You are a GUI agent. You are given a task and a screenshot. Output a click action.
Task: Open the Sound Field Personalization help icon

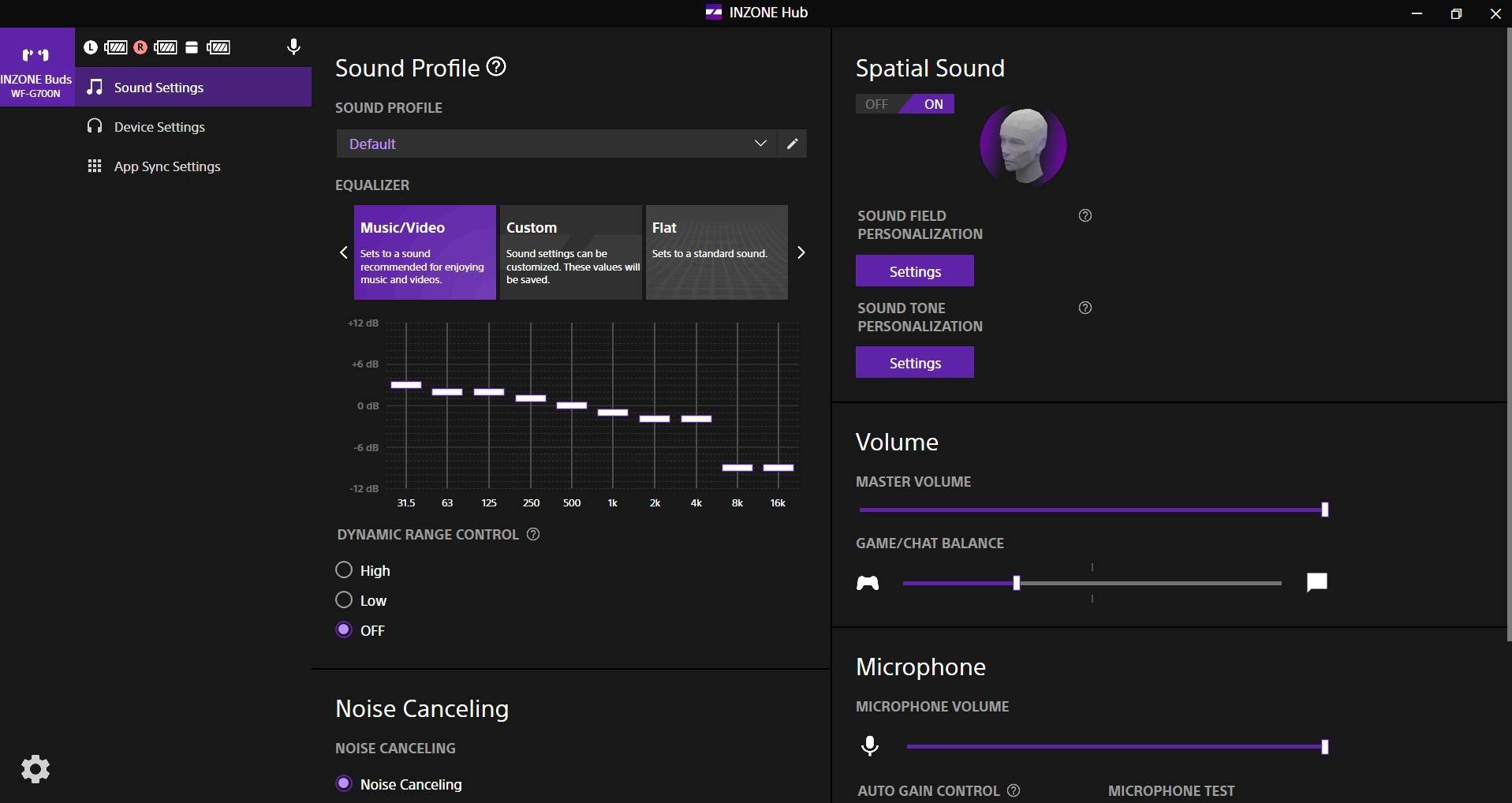pyautogui.click(x=1085, y=215)
